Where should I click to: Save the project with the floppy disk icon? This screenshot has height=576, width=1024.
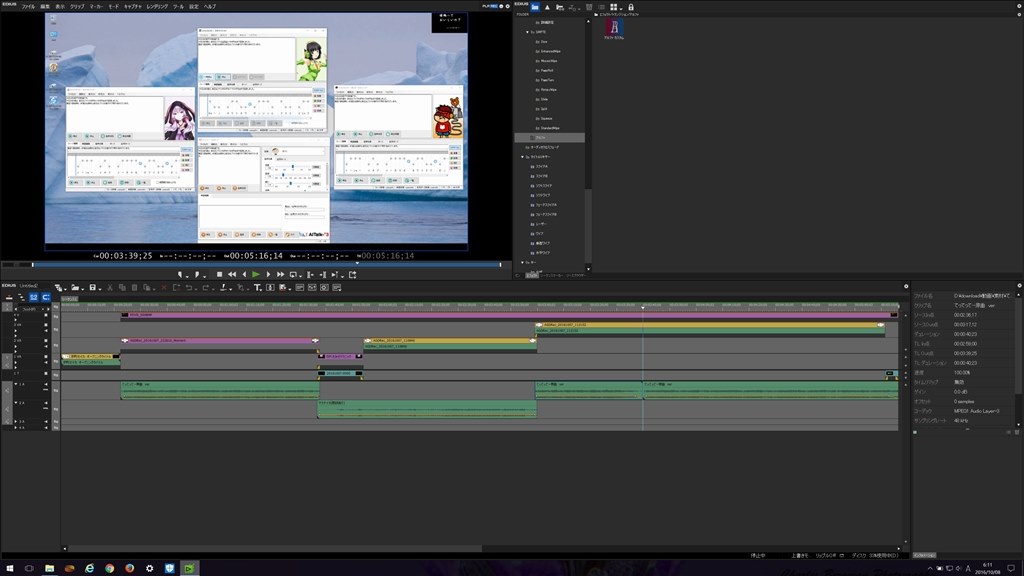pos(92,287)
